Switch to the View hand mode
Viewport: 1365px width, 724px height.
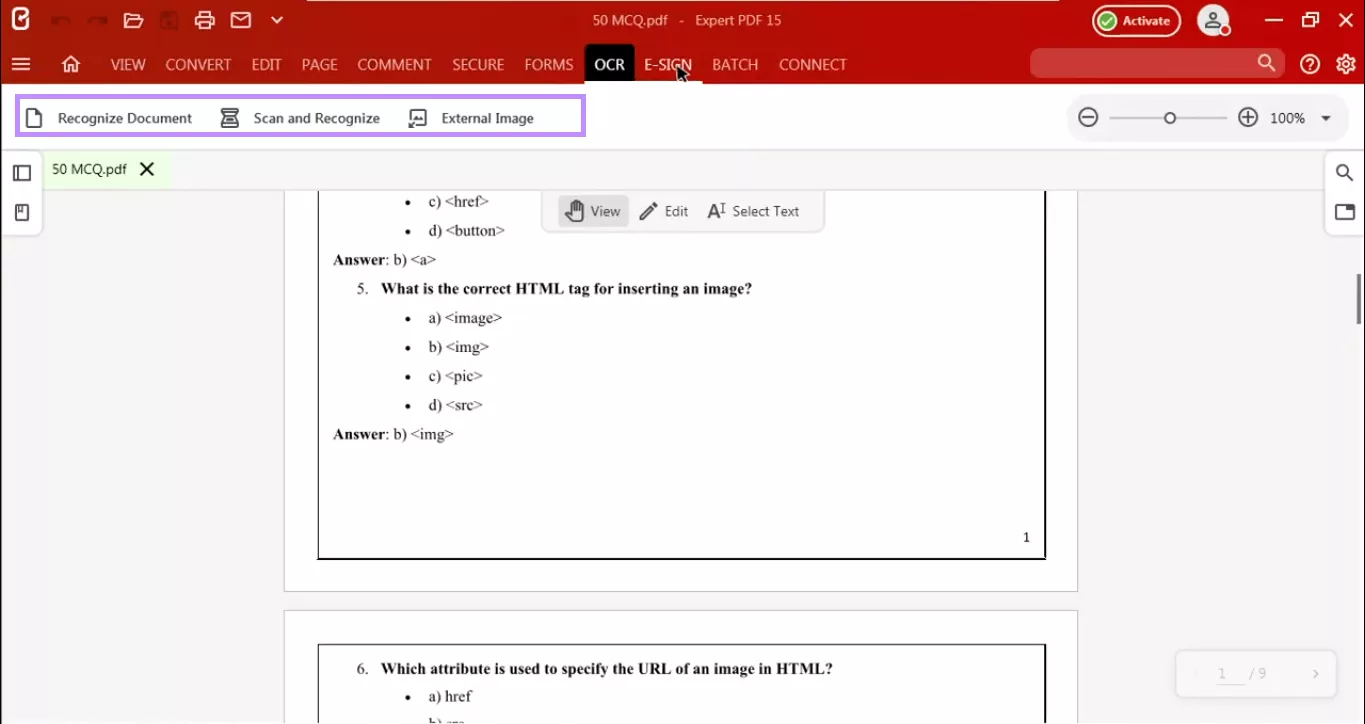tap(592, 211)
